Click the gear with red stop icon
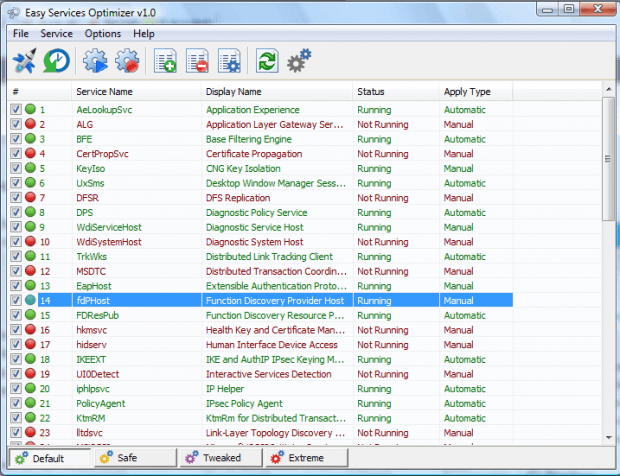The height and width of the screenshot is (476, 620). (127, 61)
